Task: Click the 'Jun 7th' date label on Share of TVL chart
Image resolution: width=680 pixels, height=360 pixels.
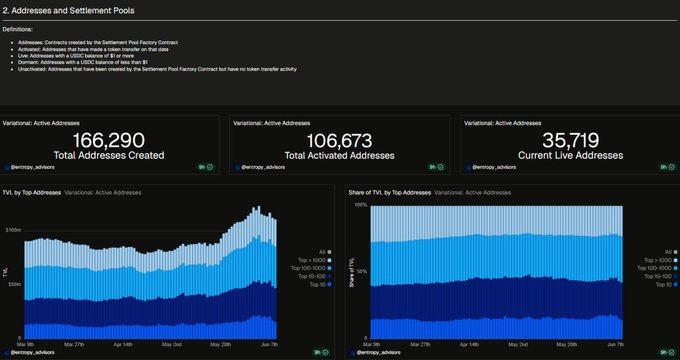Action: [x=615, y=344]
